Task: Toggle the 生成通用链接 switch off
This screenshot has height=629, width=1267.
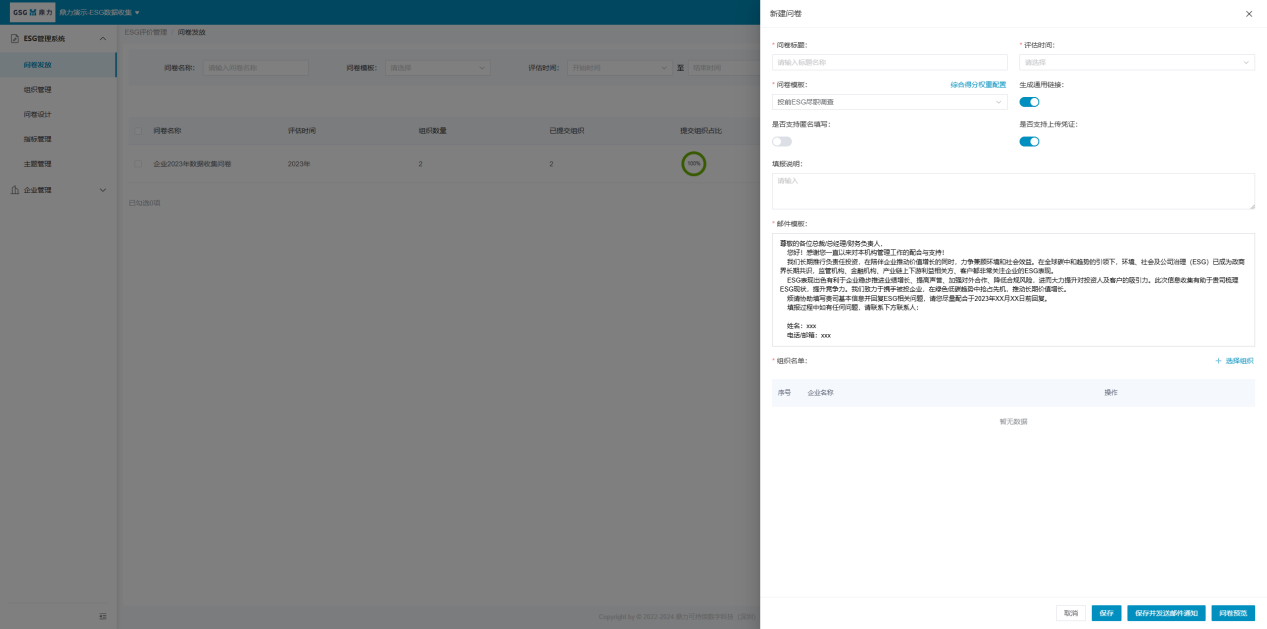Action: pyautogui.click(x=1029, y=102)
